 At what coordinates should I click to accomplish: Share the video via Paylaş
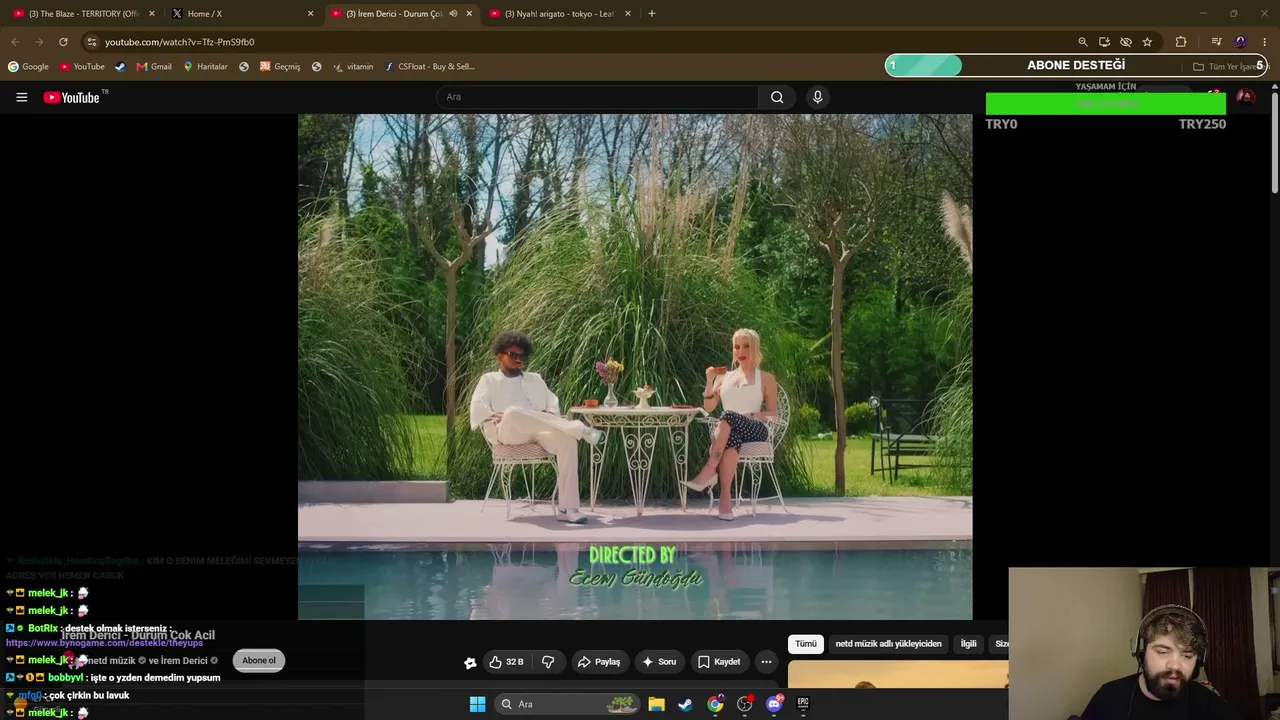[x=599, y=662]
